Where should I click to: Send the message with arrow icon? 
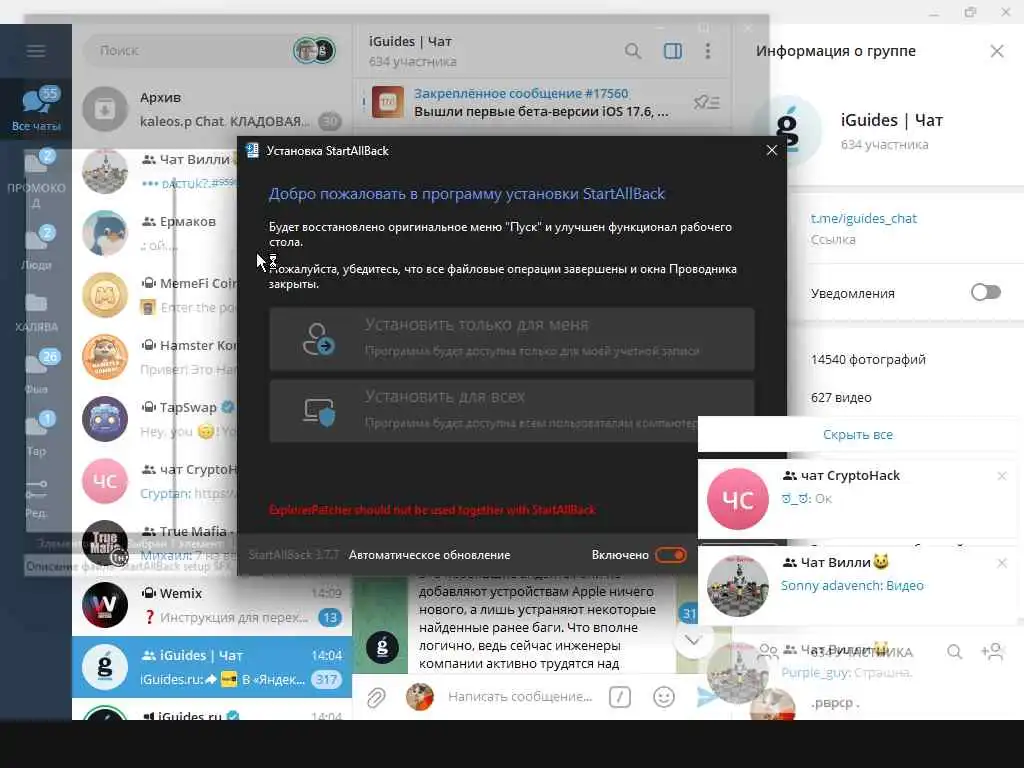tap(708, 697)
